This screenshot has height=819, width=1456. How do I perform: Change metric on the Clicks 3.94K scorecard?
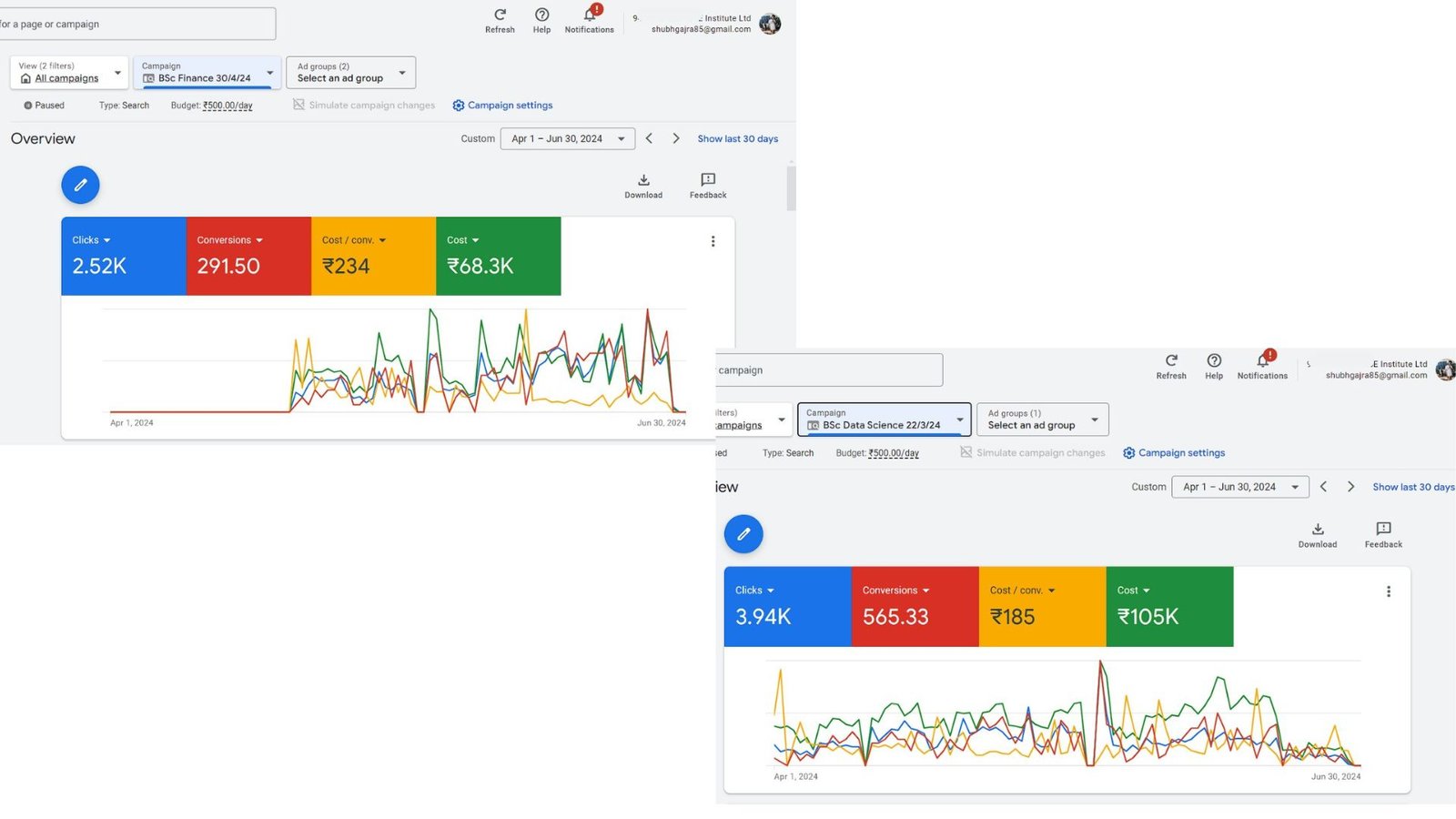pos(754,591)
